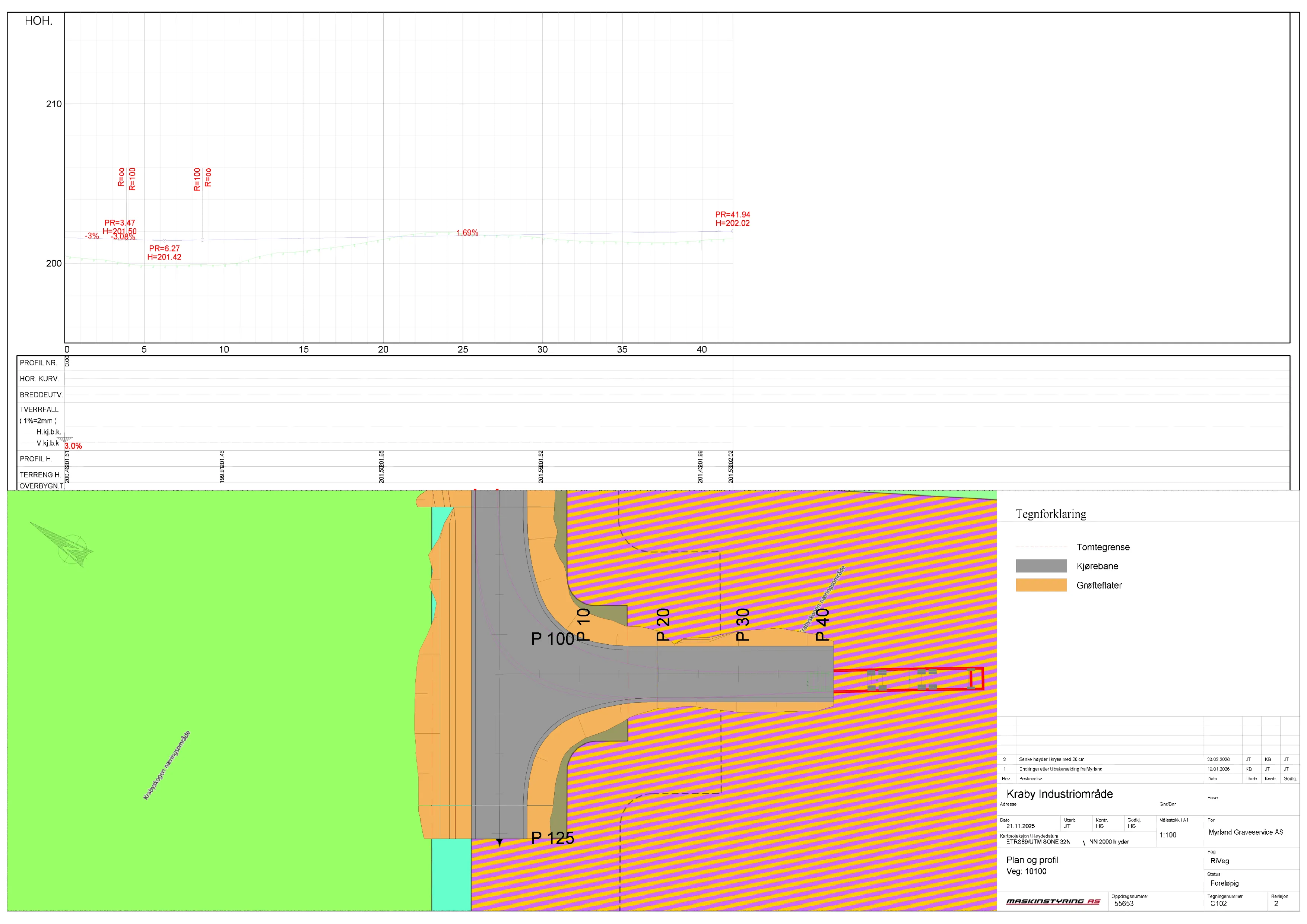Click the "210" elevation axis label
This screenshot has width=1307, height=924.
coord(54,104)
